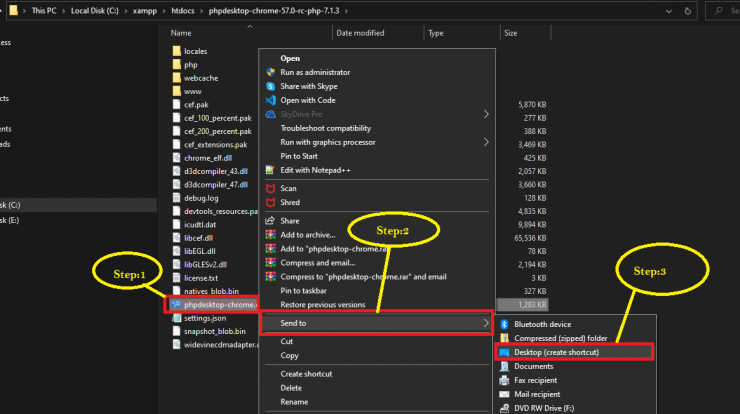
Task: Click the Run as administrator shield icon
Action: [270, 72]
